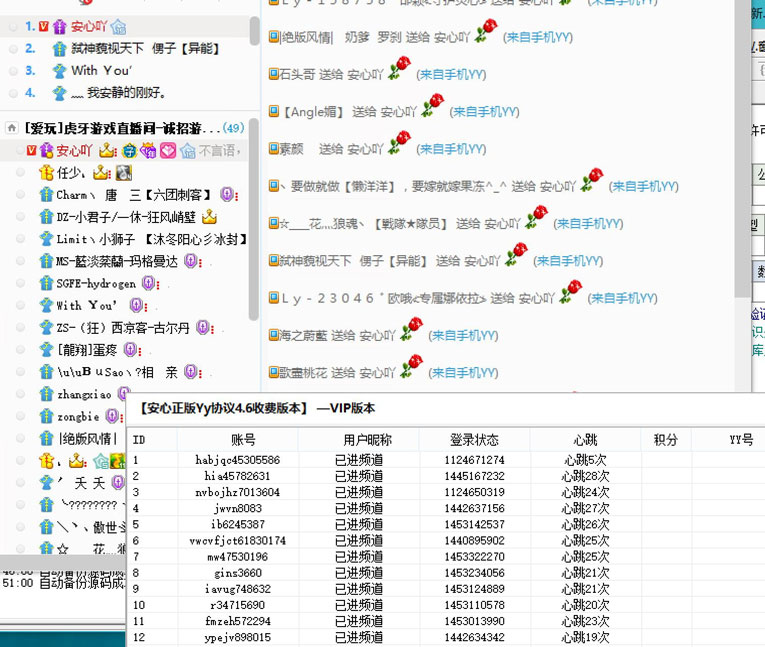This screenshot has height=647, width=765.
Task: Click the gold crown icon next to 任少
Action: click(x=100, y=173)
